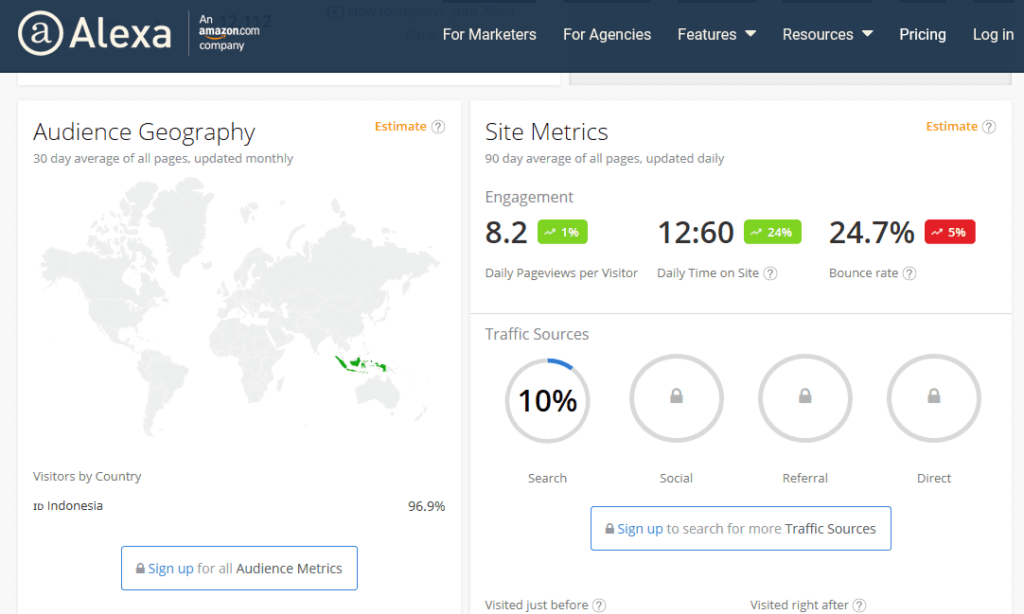Click the locked Social traffic circle
This screenshot has width=1024, height=614.
click(x=676, y=398)
